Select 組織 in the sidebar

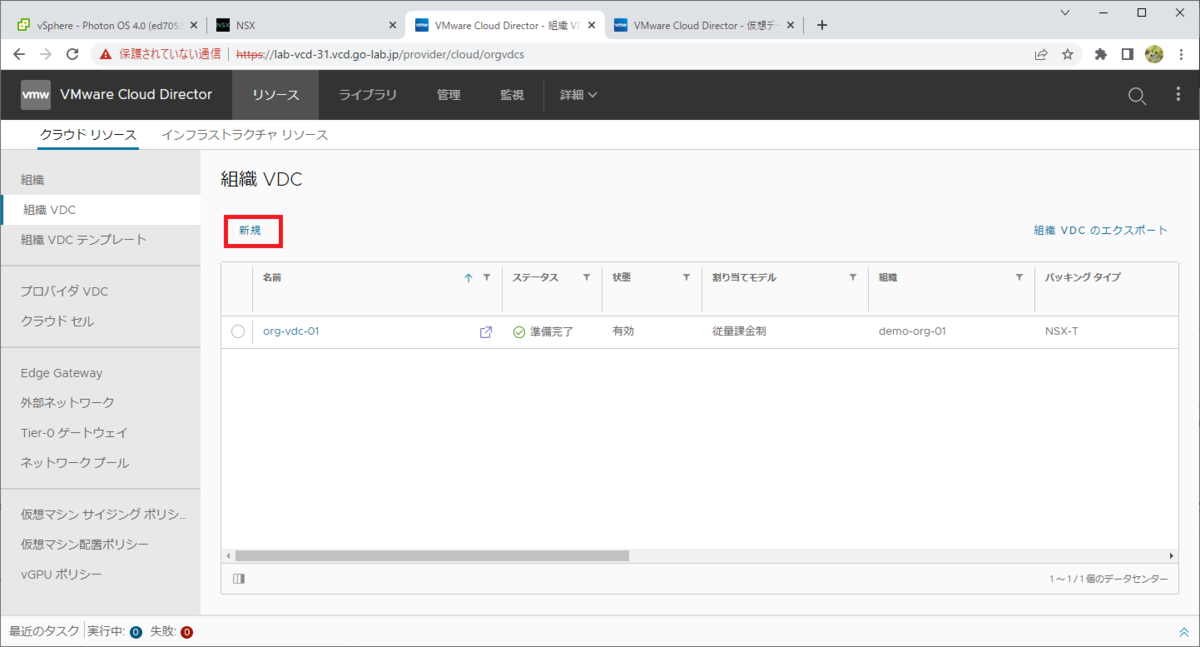click(33, 179)
